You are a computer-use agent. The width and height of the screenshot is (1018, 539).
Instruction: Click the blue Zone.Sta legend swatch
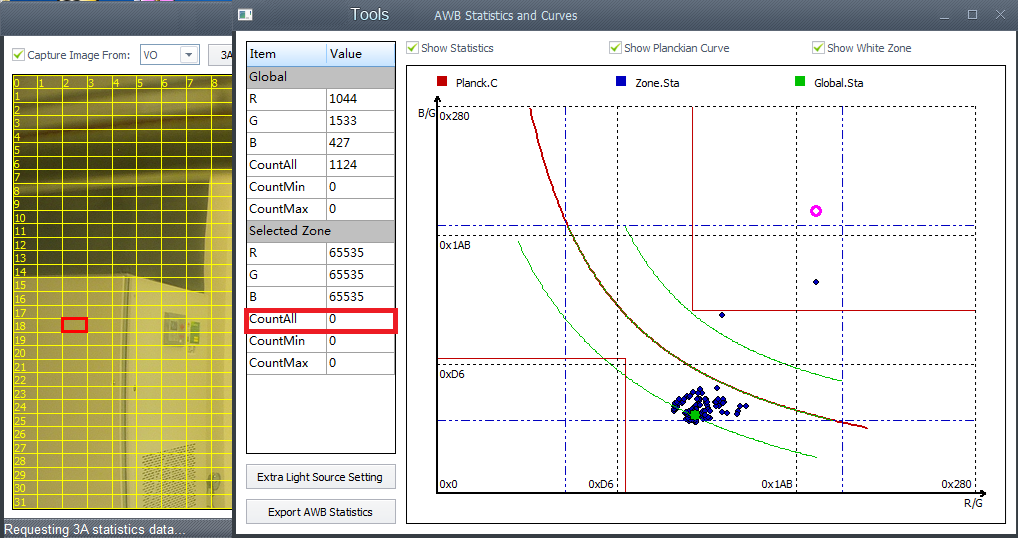click(621, 82)
